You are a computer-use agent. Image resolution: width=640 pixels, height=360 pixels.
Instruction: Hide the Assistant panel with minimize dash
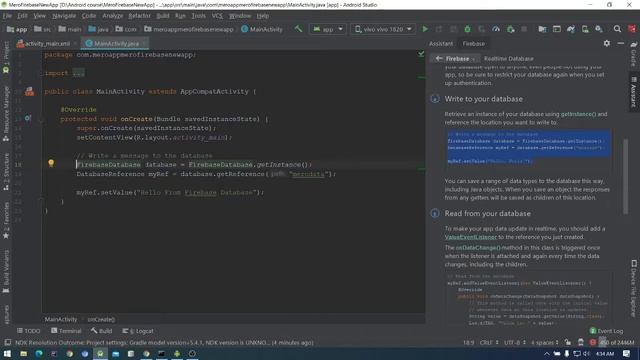620,43
